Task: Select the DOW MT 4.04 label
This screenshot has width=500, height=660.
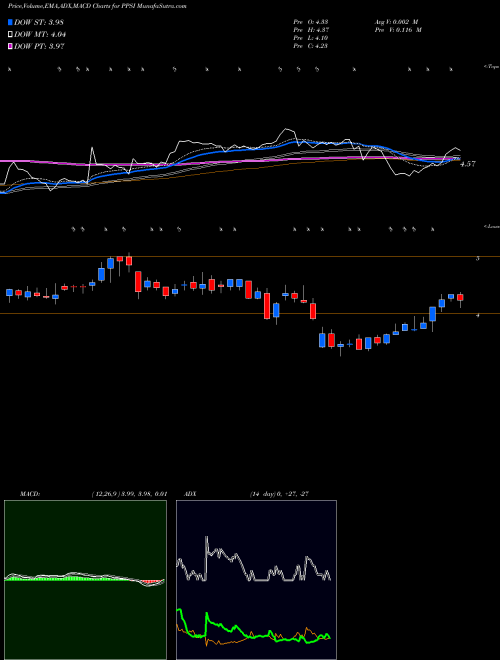Action: point(40,35)
